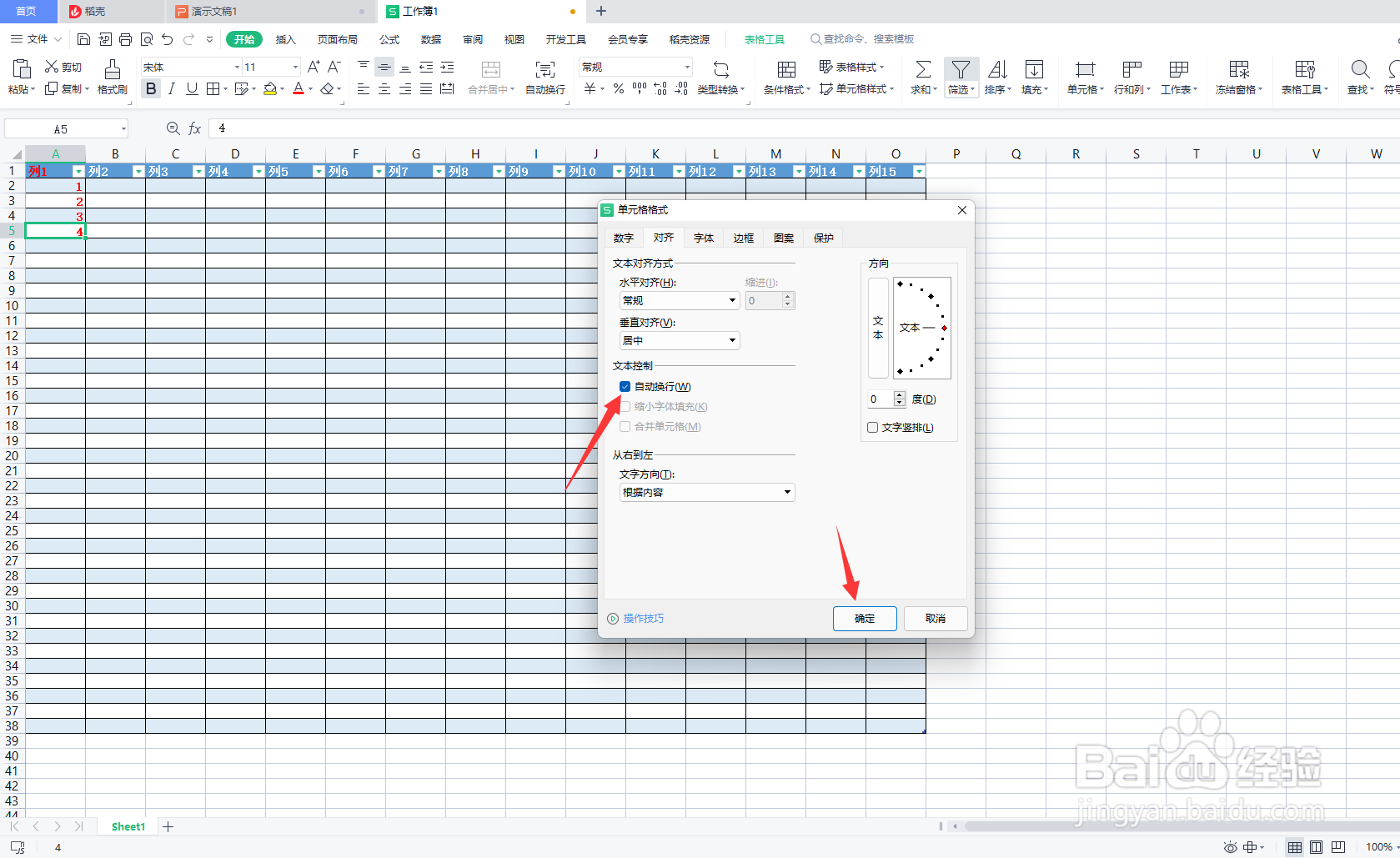The image size is (1400, 858).
Task: Open the 文字方向 dropdown showing 根据内容
Action: pos(707,493)
